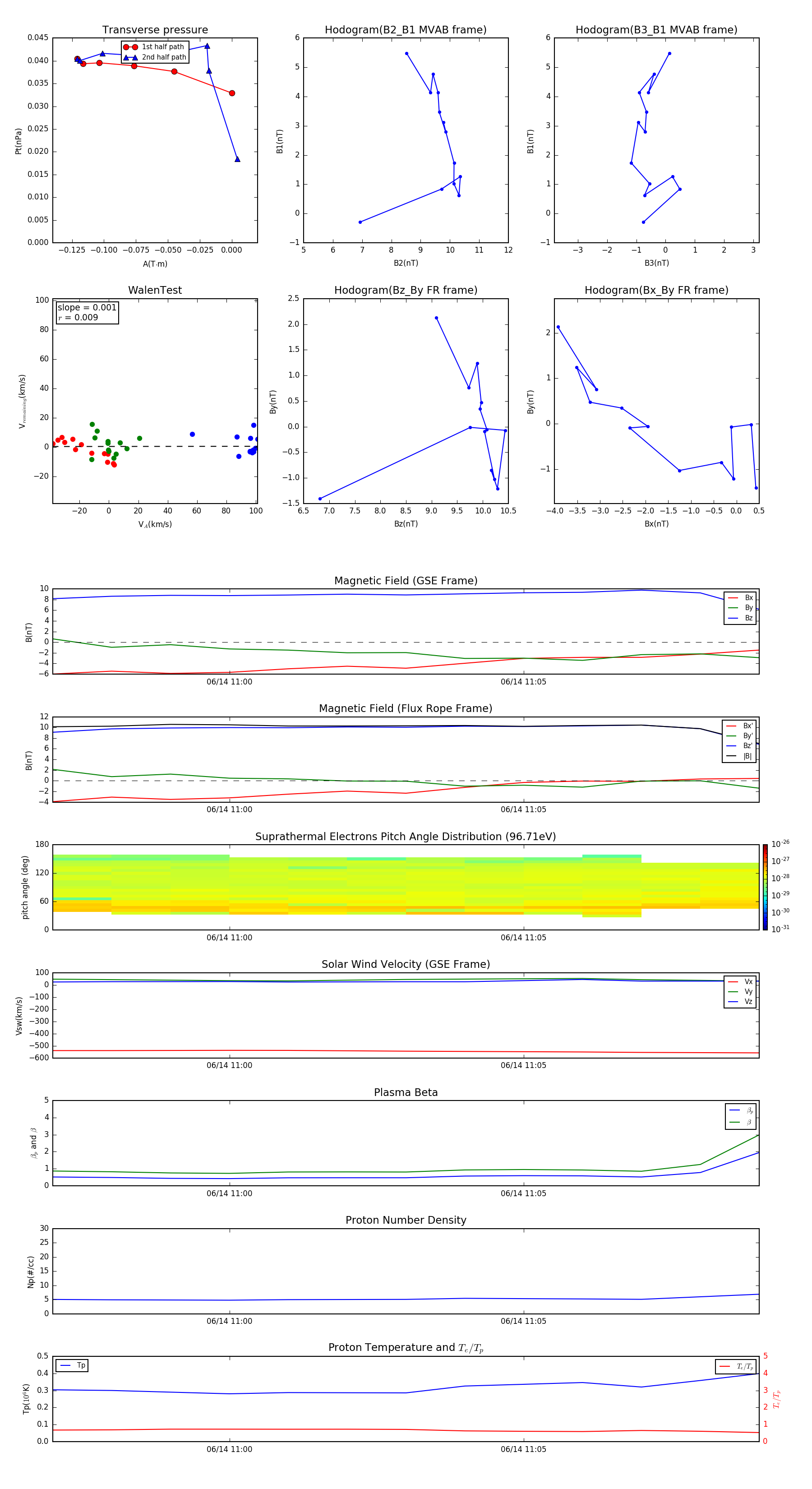The image size is (812, 1489).
Task: Click '06/14 11:05' tick in Solar Wind Velocity panel
Action: coord(524,1065)
